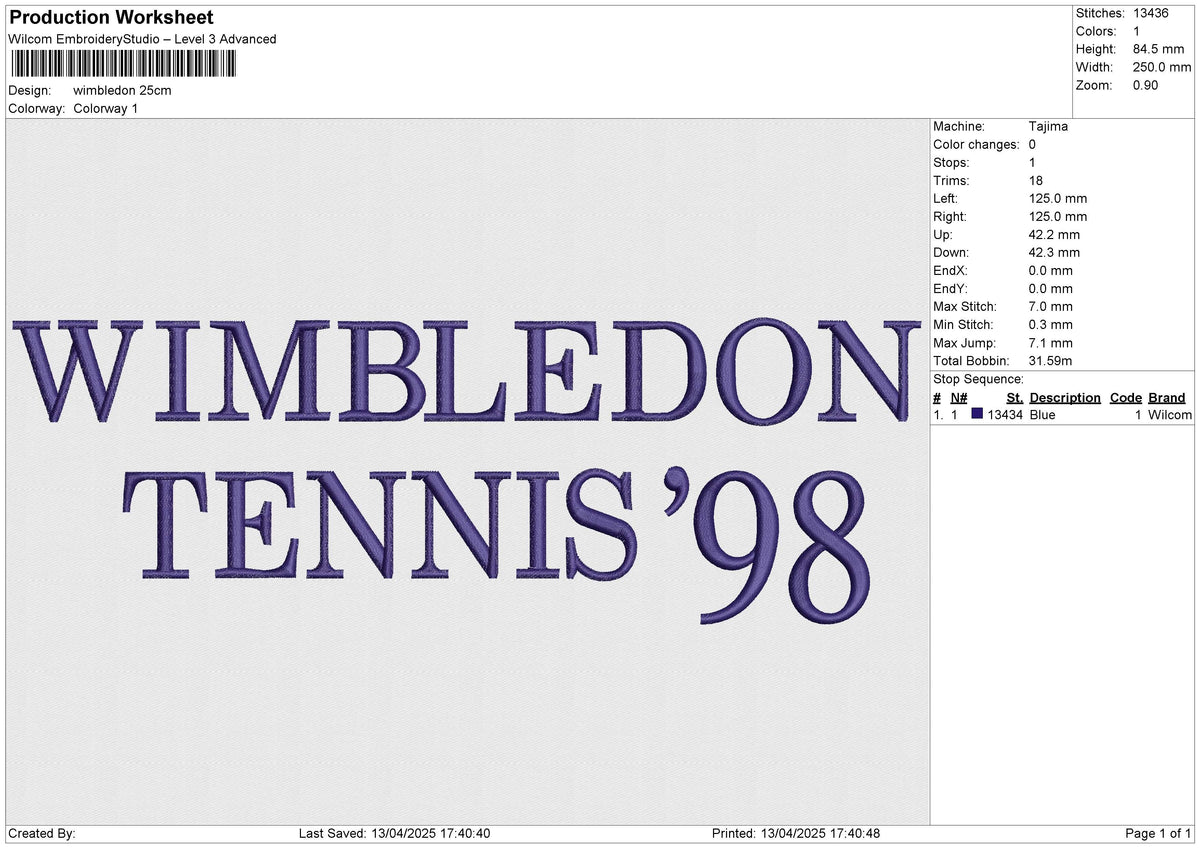Screen dimensions: 1200x848
Task: Click the blue thread color swatch
Action: [x=977, y=414]
